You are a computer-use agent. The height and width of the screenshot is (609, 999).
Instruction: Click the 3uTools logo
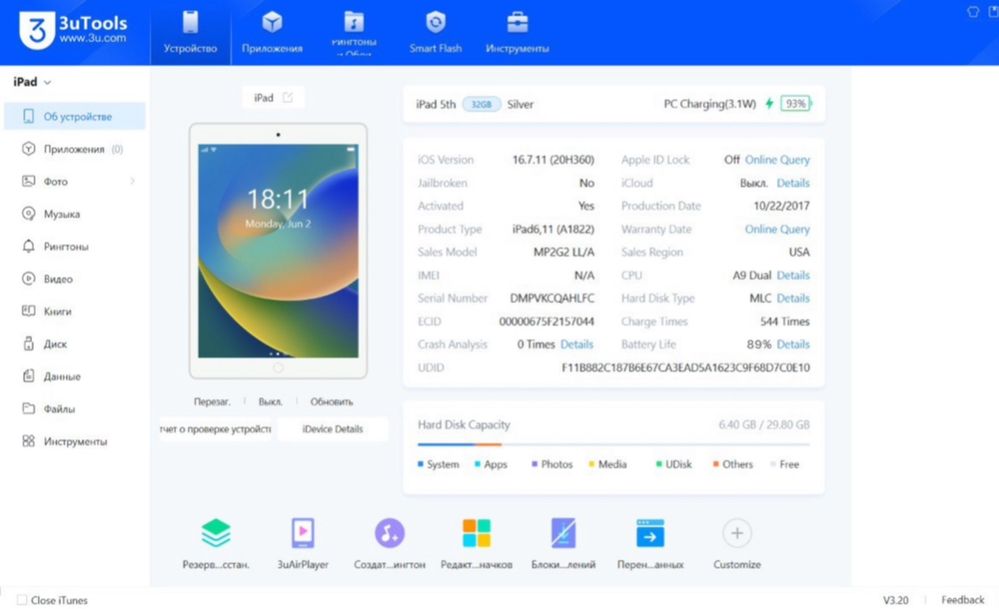73,30
